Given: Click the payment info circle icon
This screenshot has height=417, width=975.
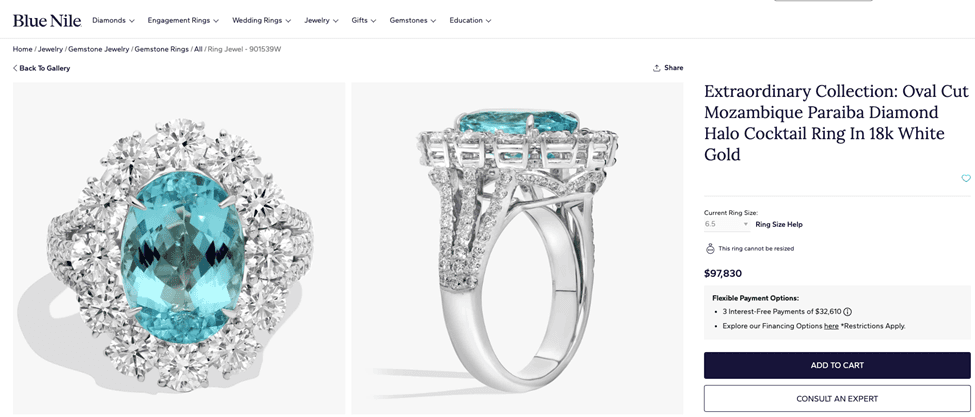Looking at the screenshot, I should pyautogui.click(x=848, y=312).
